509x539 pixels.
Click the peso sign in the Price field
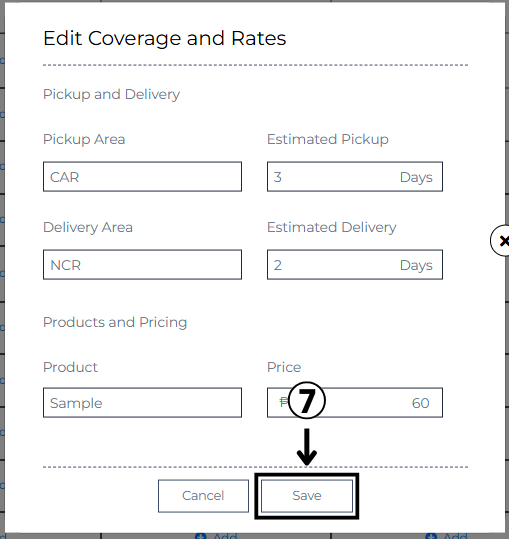coord(284,402)
